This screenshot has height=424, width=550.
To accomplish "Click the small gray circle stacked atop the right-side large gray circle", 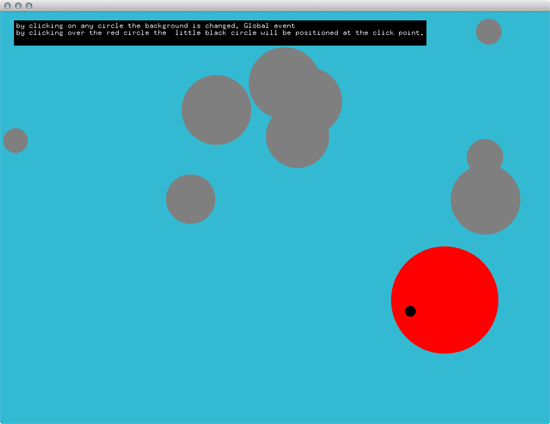I will (x=485, y=157).
